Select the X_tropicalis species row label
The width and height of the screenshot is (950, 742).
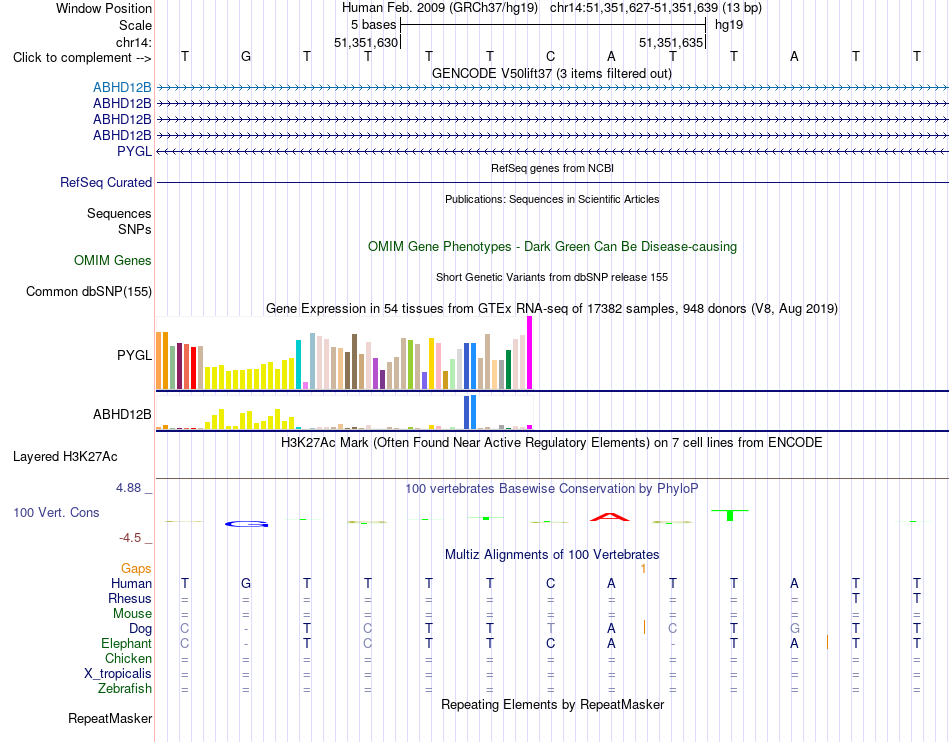[x=118, y=674]
